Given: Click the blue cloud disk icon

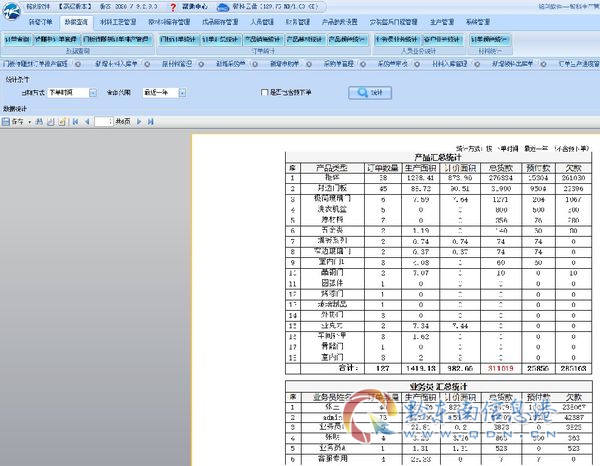Looking at the screenshot, I should 223,7.
